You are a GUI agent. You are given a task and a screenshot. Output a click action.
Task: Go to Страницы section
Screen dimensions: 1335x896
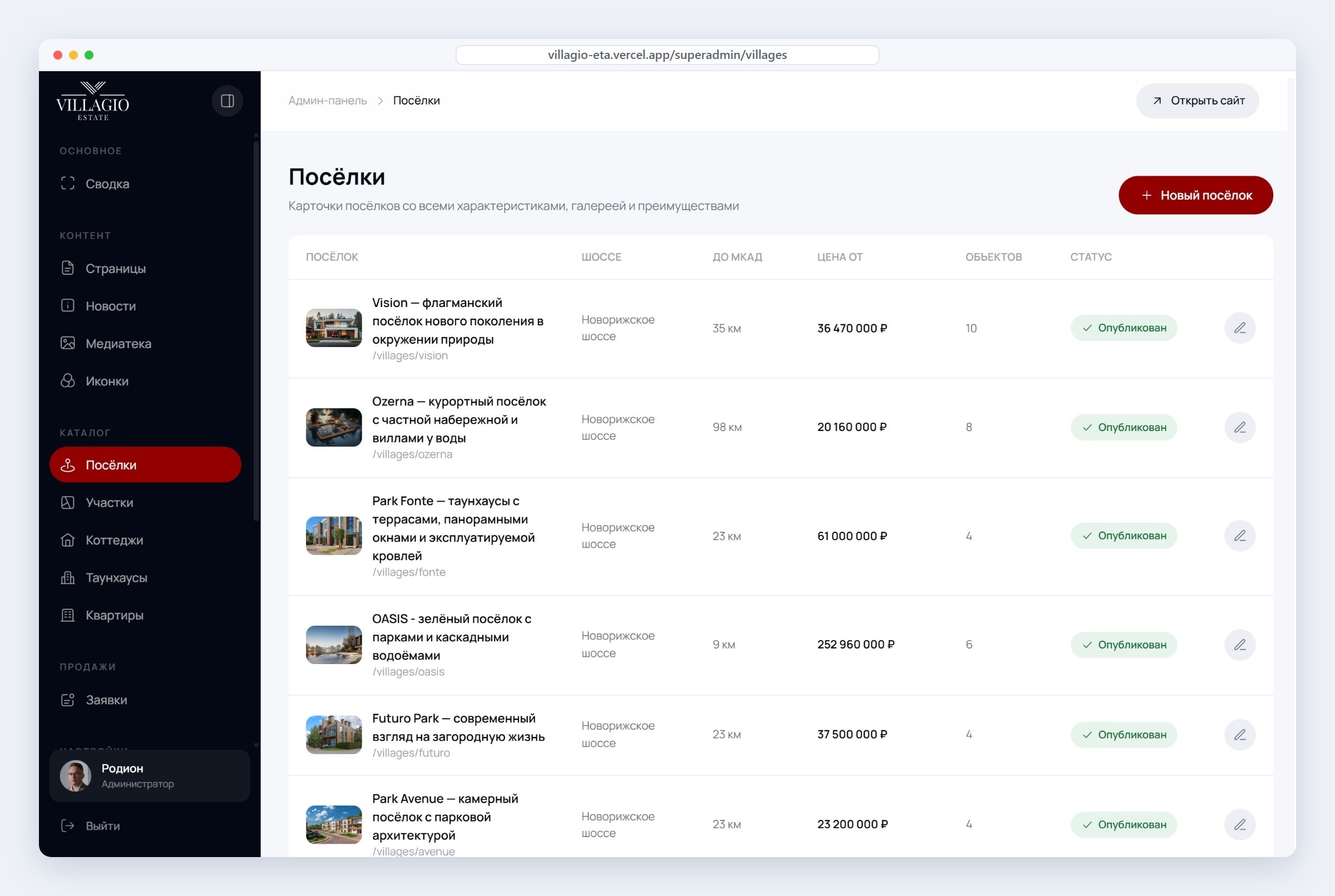tap(145, 269)
